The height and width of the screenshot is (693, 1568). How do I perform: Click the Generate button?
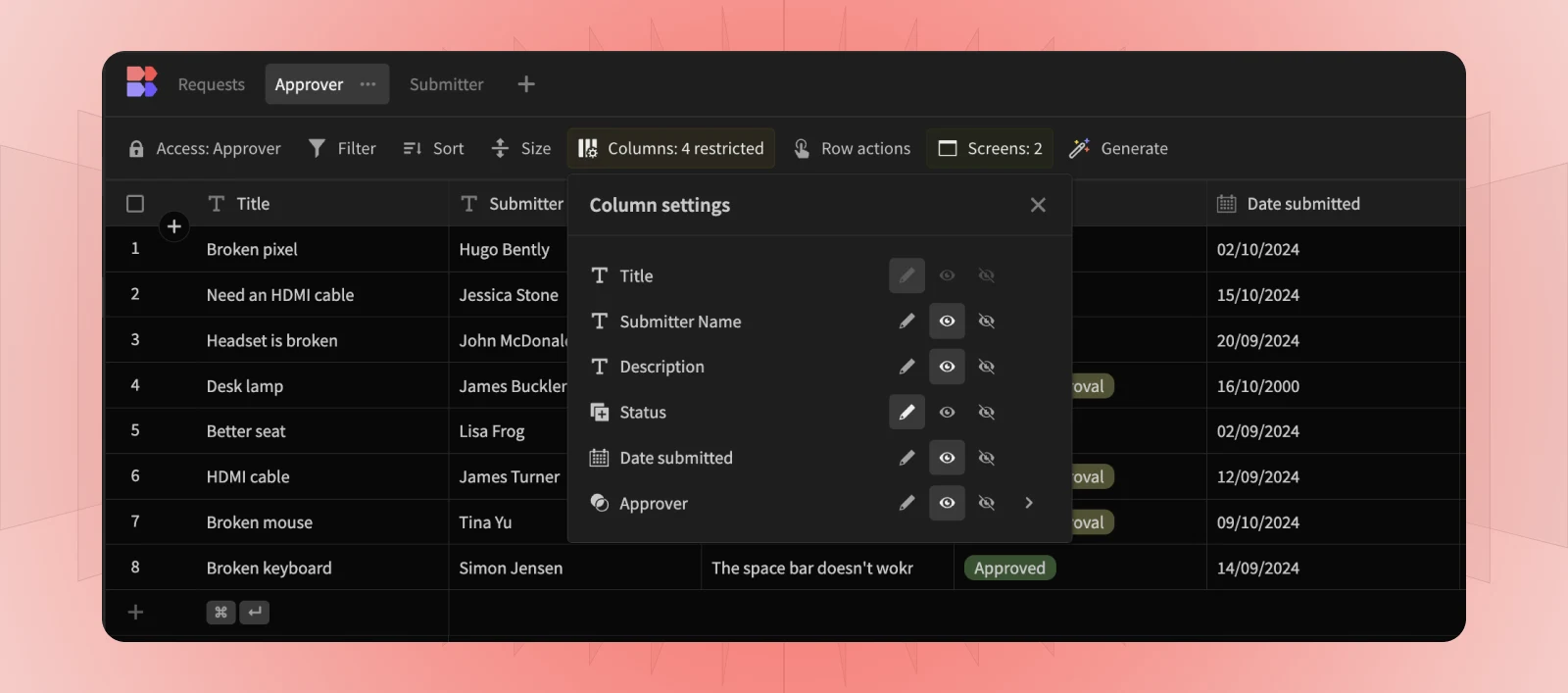pyautogui.click(x=1118, y=148)
